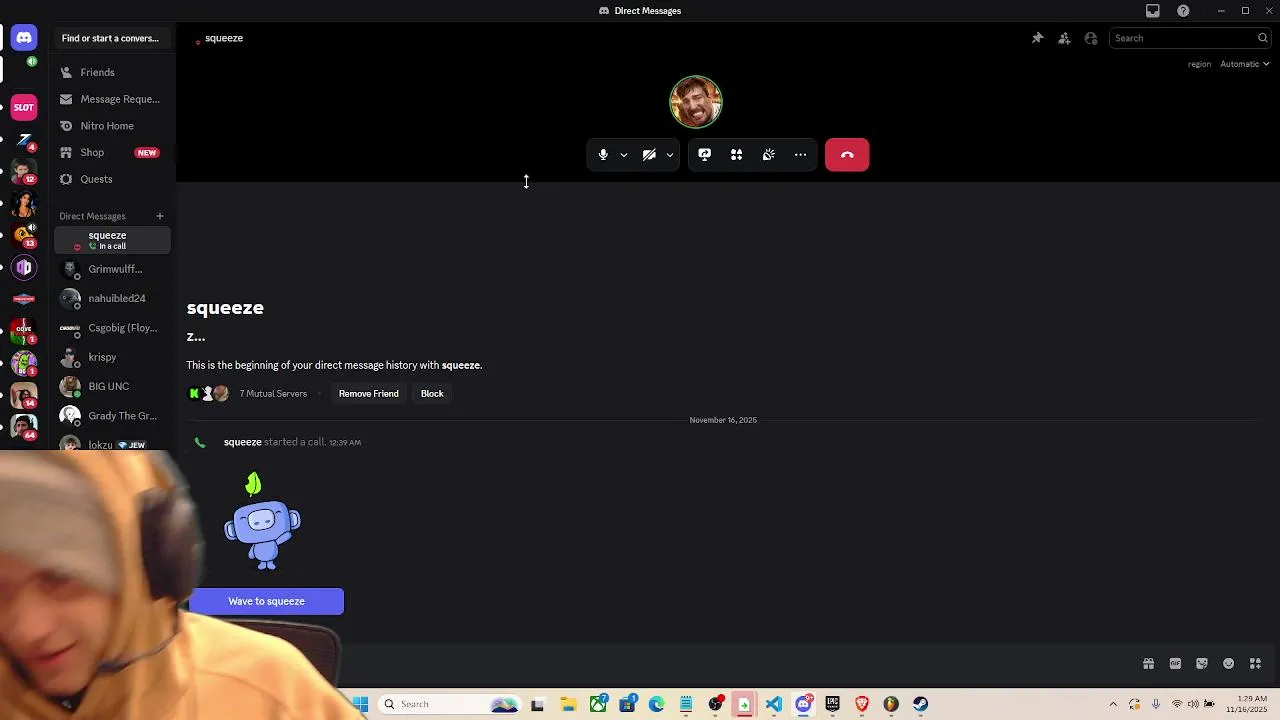Open the gift picker icon
Image resolution: width=1280 pixels, height=720 pixels.
click(1148, 663)
